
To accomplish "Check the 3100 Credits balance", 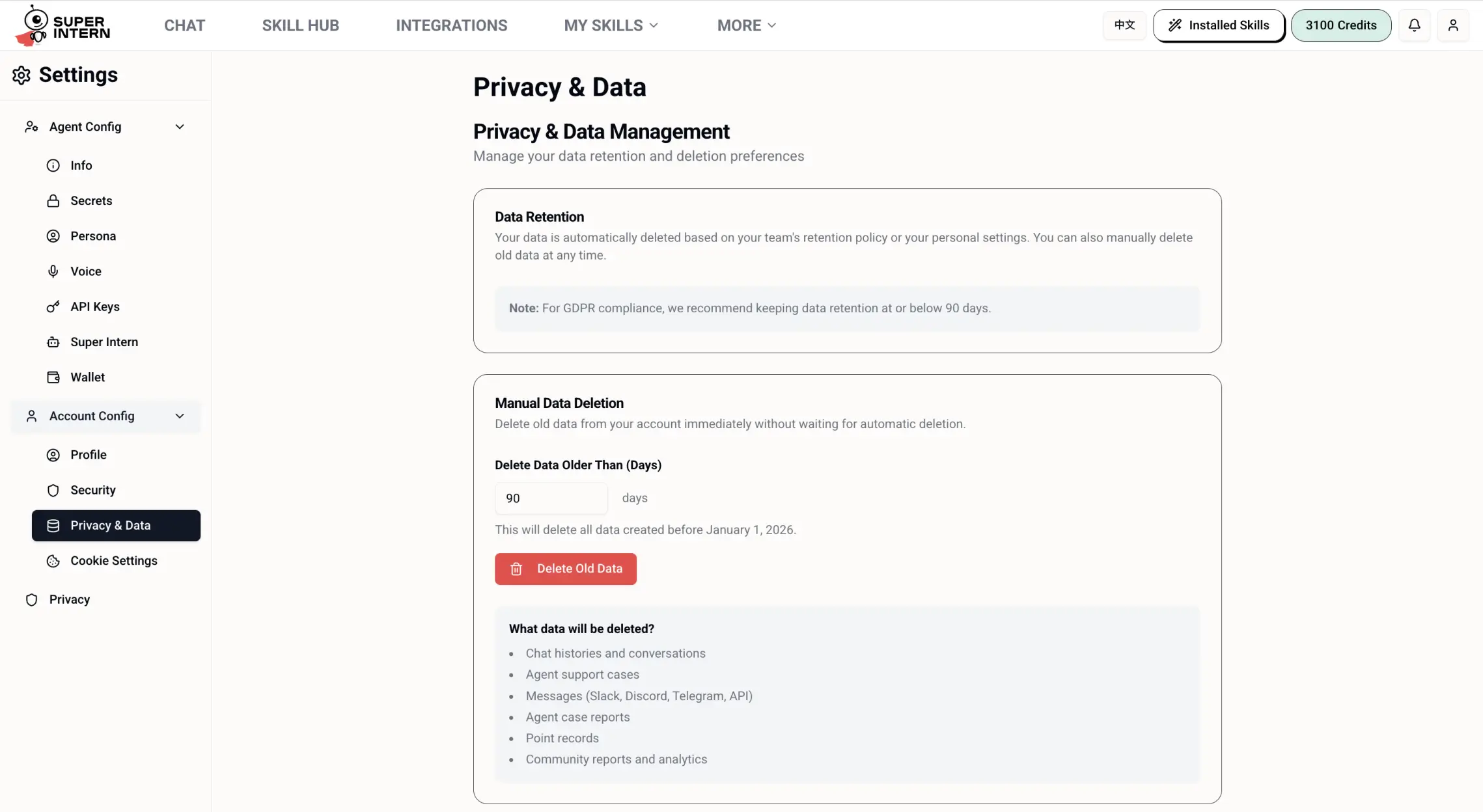I will click(x=1341, y=25).
